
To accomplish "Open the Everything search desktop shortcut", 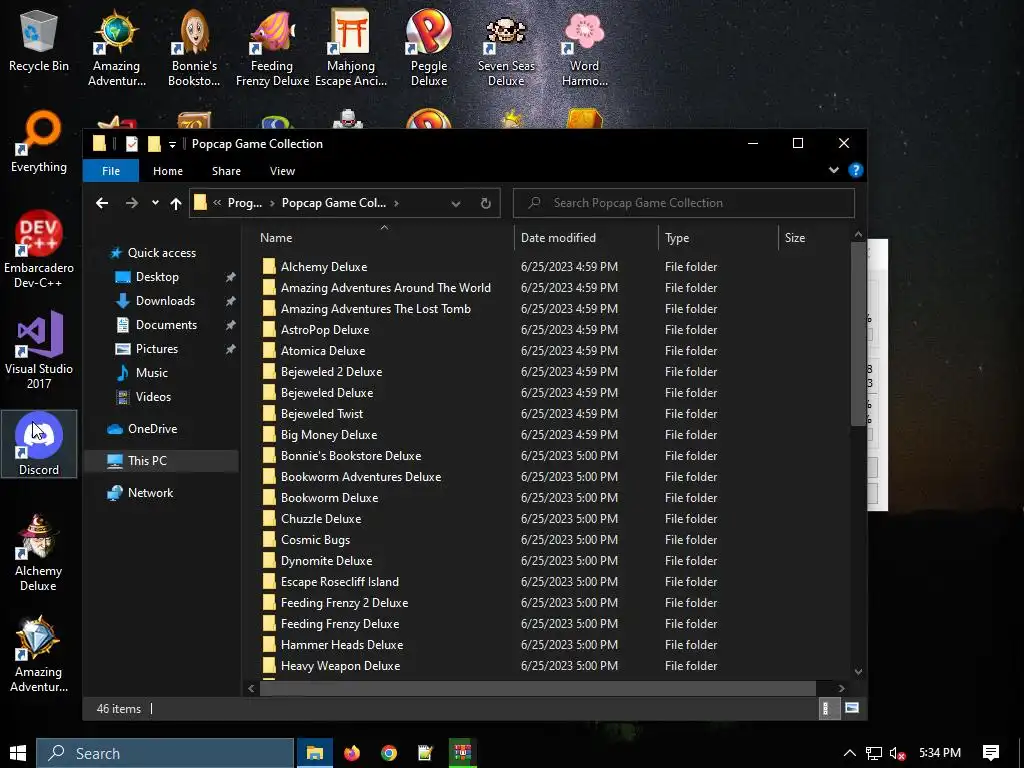I will tap(39, 142).
